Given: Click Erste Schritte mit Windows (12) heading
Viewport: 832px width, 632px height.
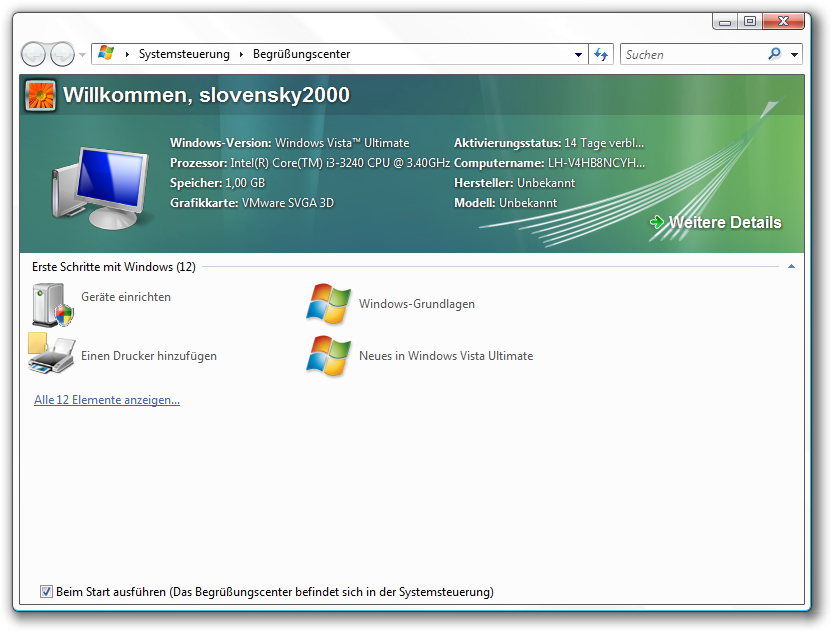Looking at the screenshot, I should (x=114, y=267).
